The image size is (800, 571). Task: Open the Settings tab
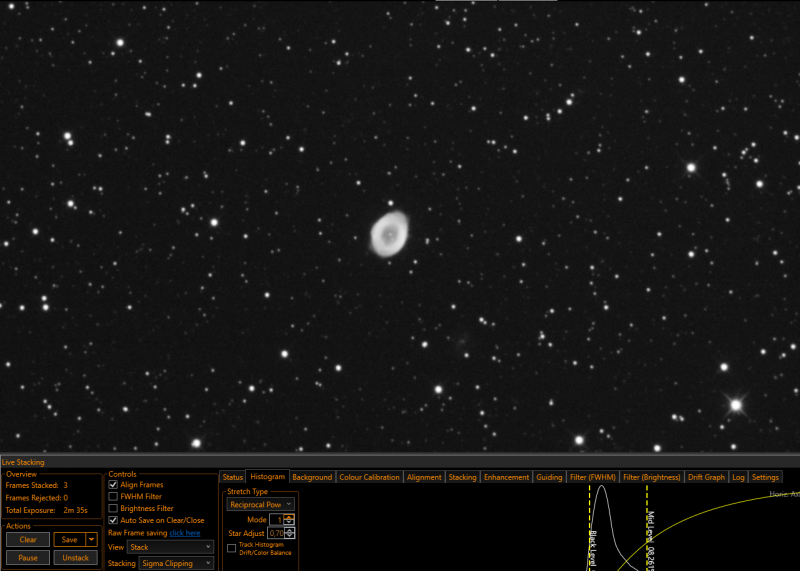click(765, 477)
